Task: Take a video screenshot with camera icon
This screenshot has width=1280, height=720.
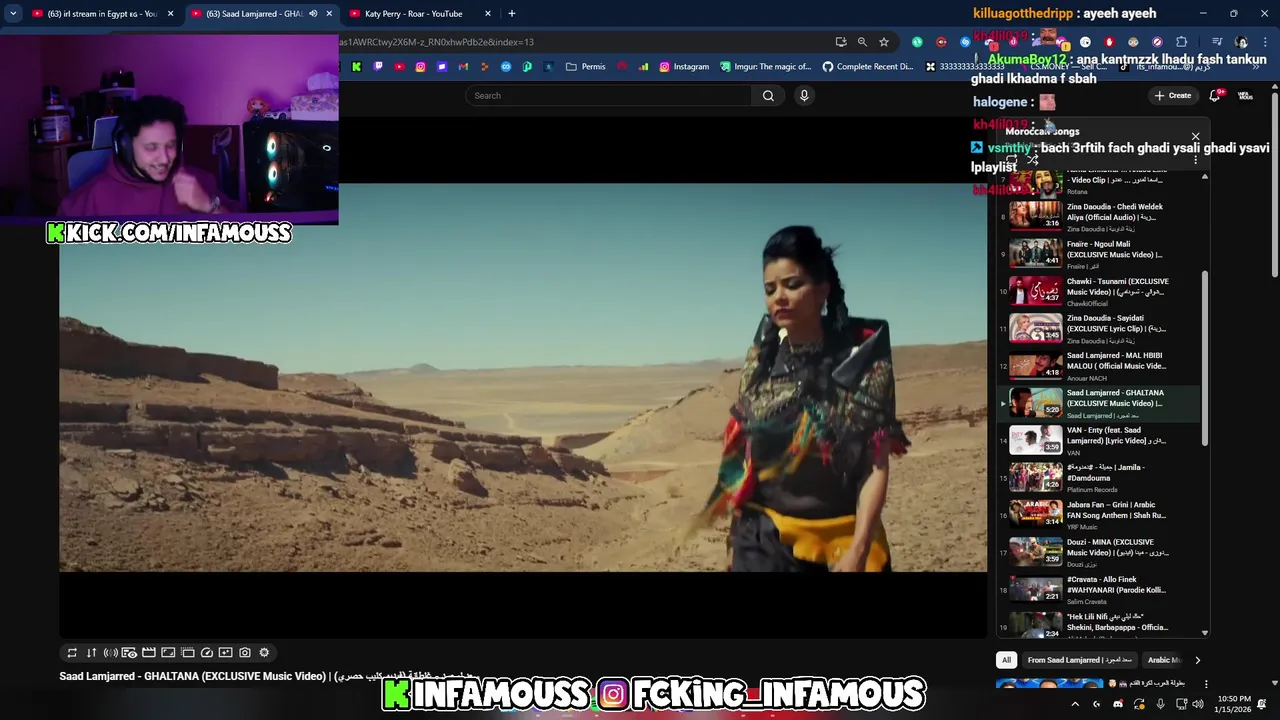Action: 245,653
